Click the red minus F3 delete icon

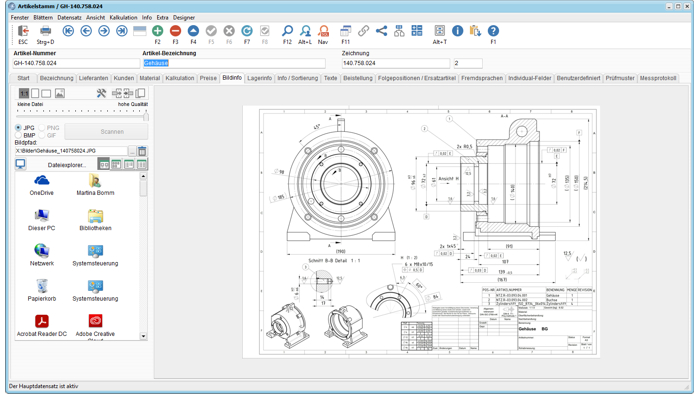tap(175, 31)
